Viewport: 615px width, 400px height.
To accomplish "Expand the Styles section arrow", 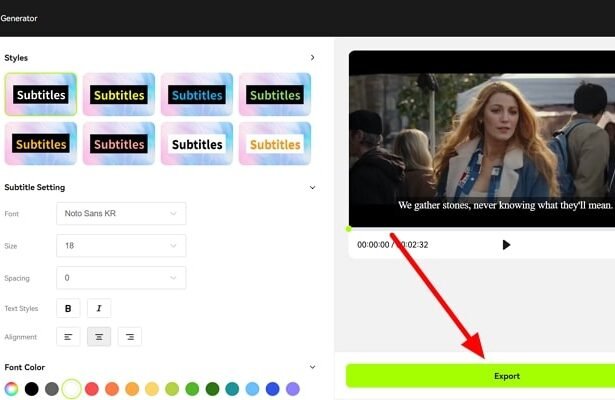I will pyautogui.click(x=312, y=58).
